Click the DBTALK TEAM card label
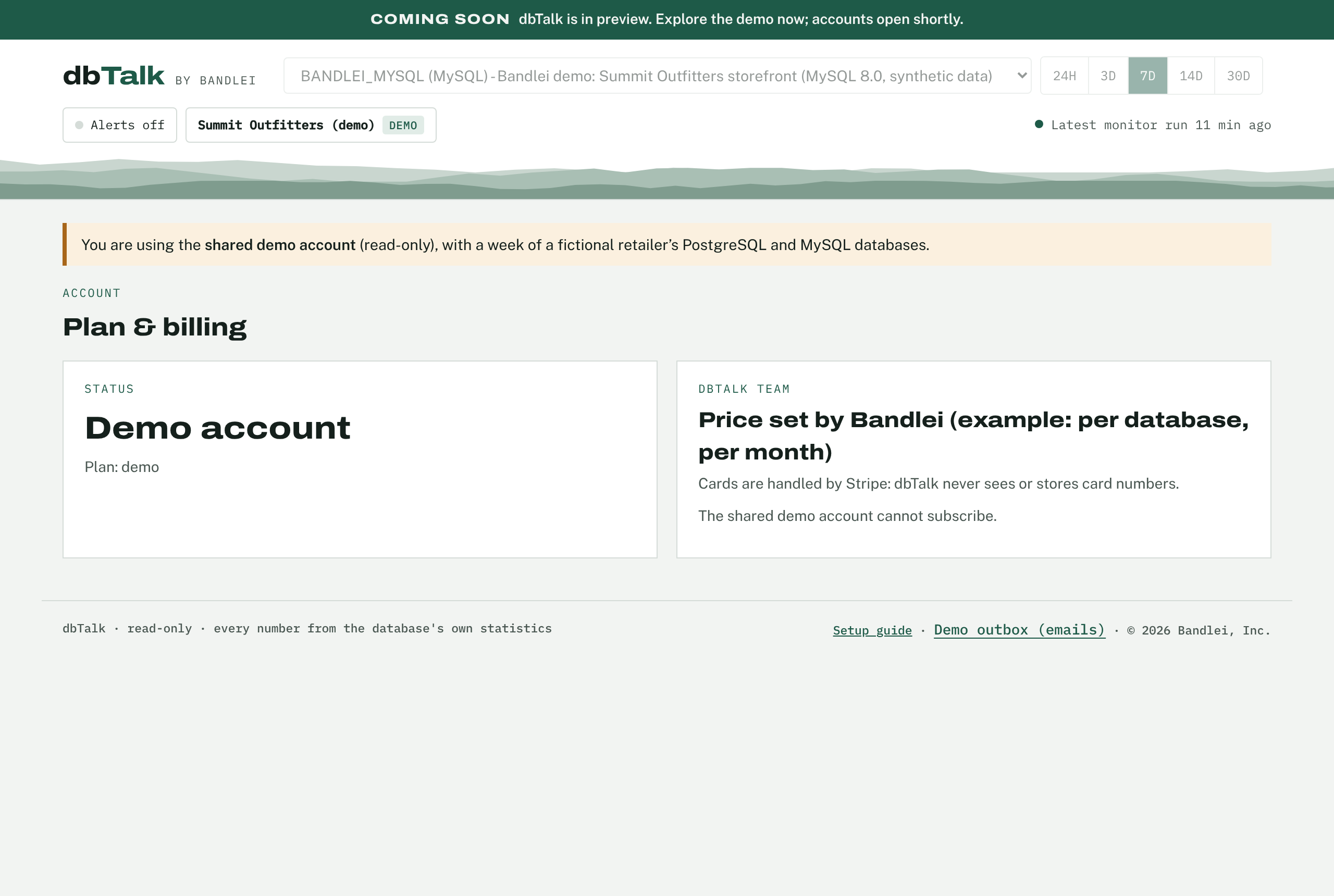 tap(744, 389)
